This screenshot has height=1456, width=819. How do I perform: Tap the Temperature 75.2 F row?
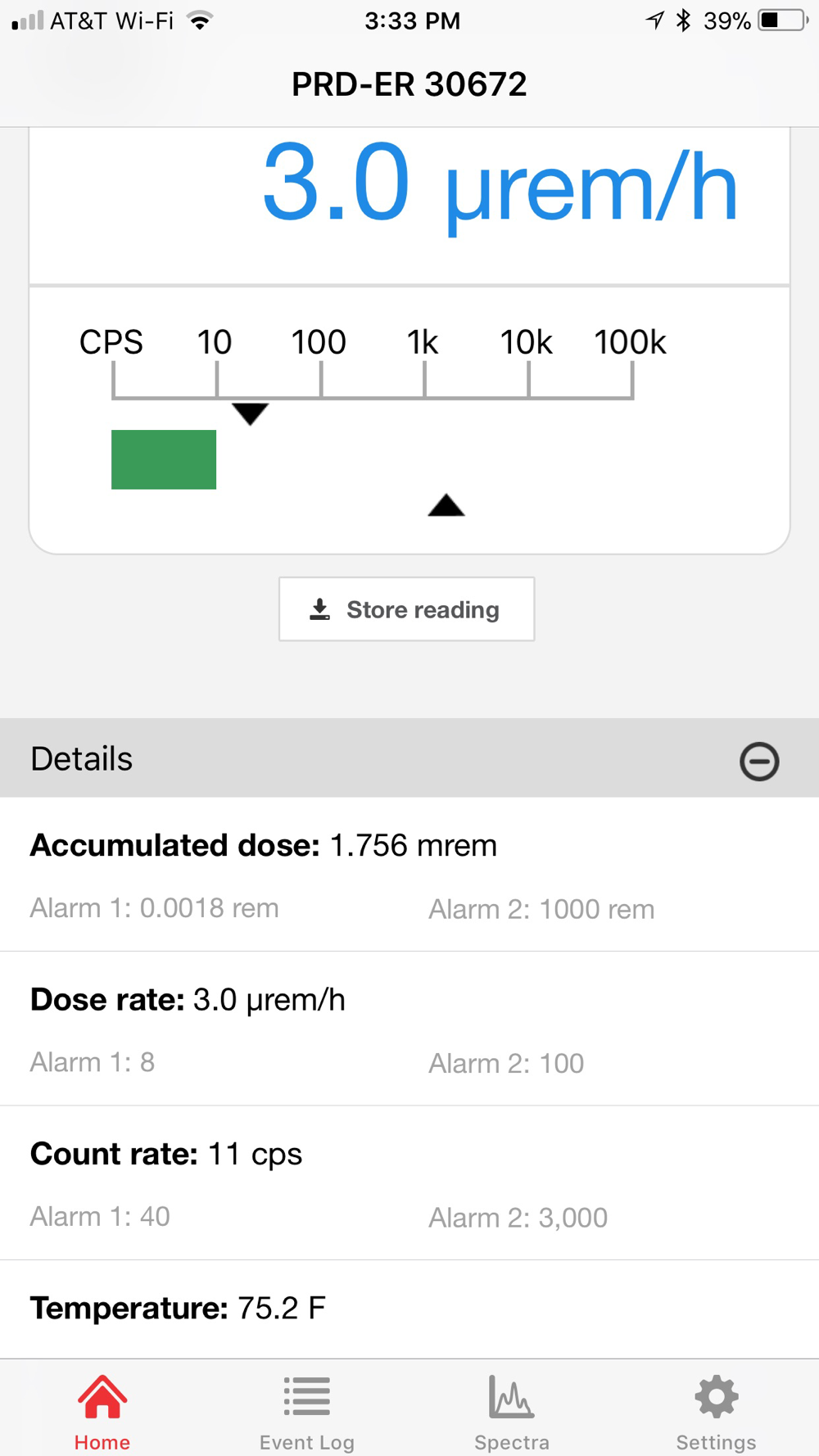(409, 1309)
